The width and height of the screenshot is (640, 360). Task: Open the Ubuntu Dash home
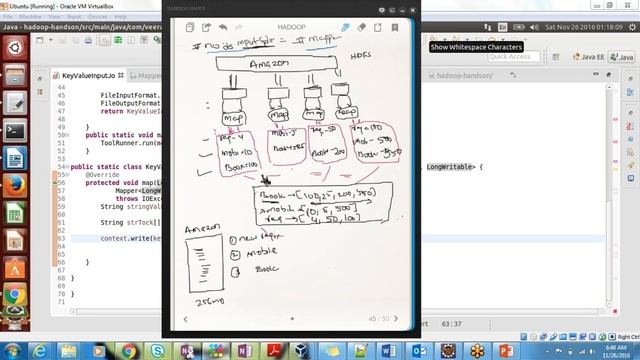(x=15, y=48)
